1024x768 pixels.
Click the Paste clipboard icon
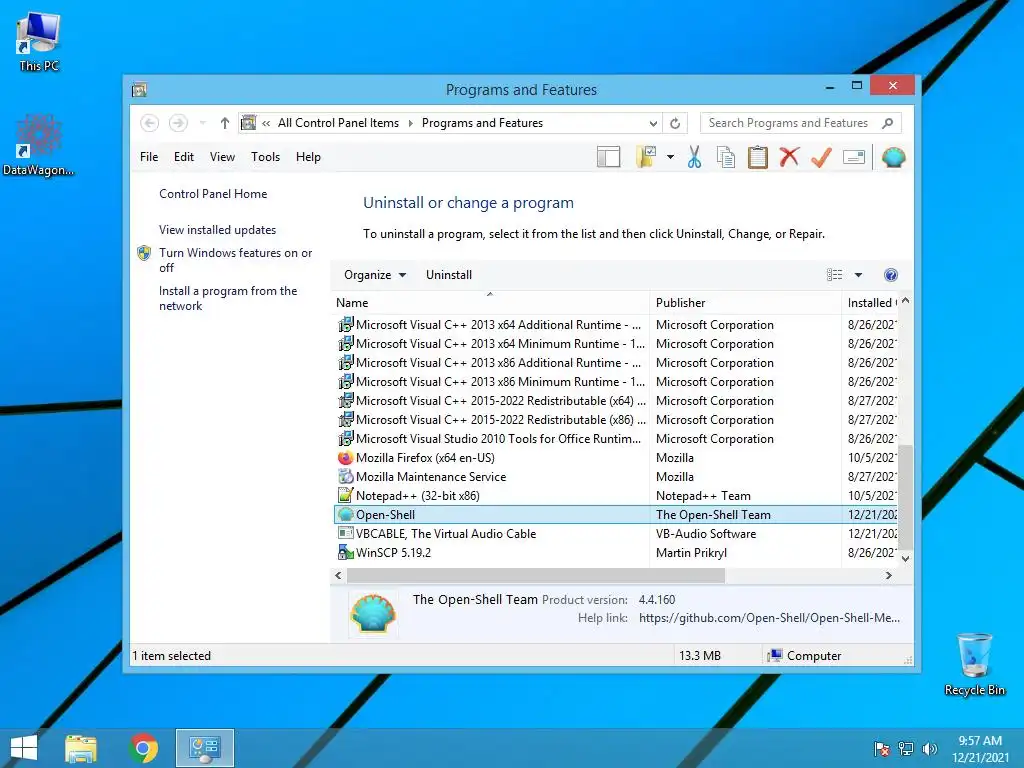pyautogui.click(x=758, y=157)
